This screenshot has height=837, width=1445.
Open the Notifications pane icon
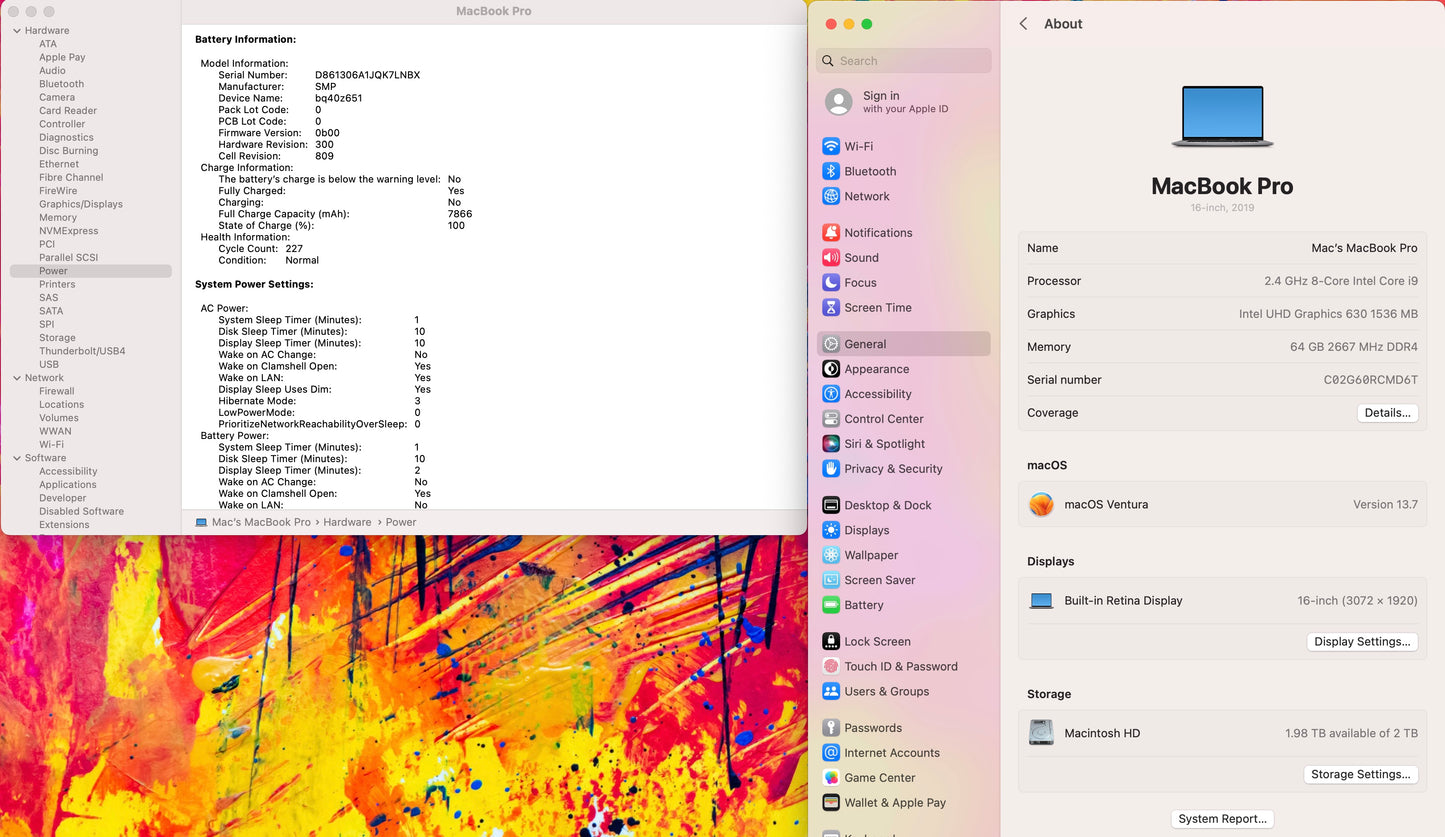pos(831,233)
